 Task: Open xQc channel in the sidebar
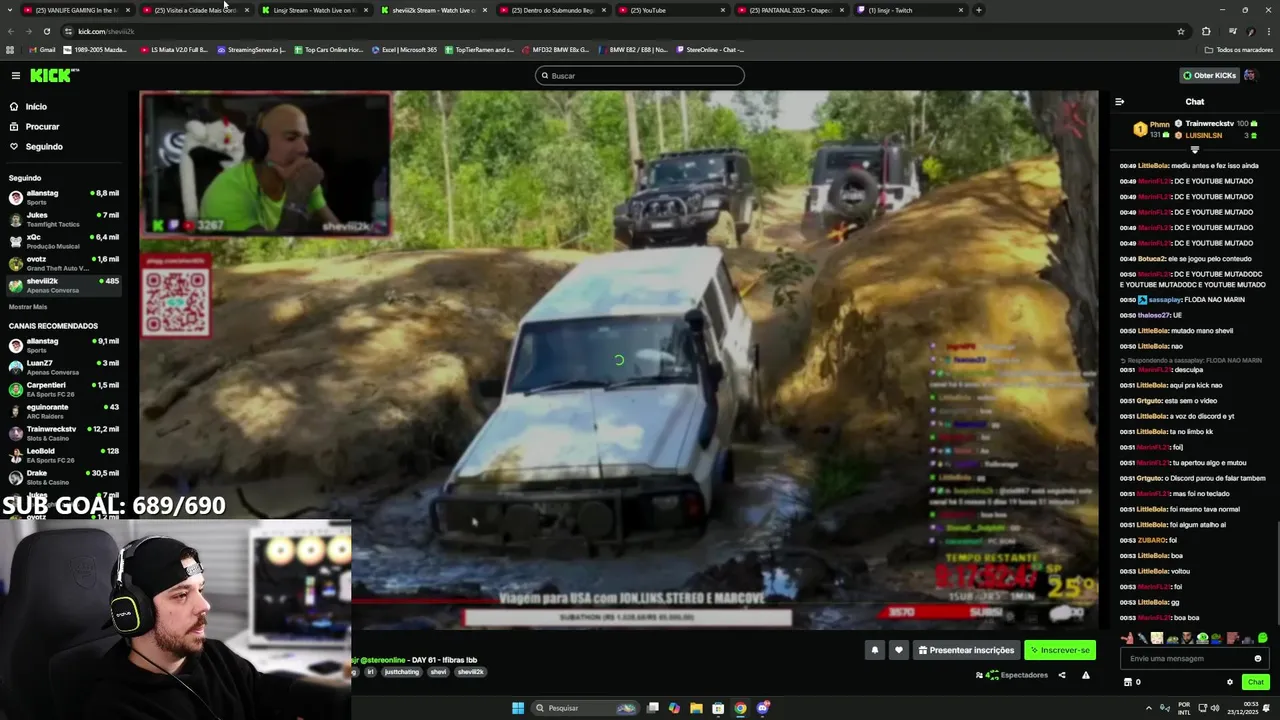[64, 241]
